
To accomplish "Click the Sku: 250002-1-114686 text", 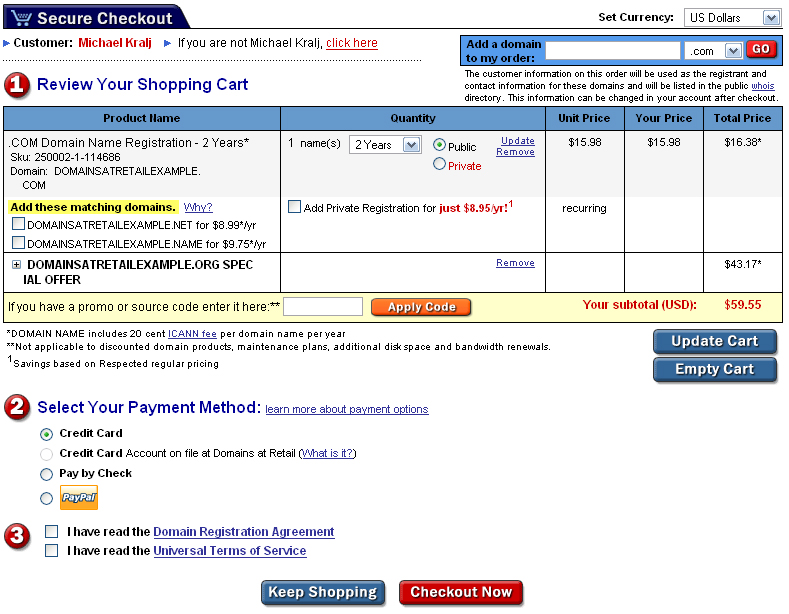I will pyautogui.click(x=65, y=157).
